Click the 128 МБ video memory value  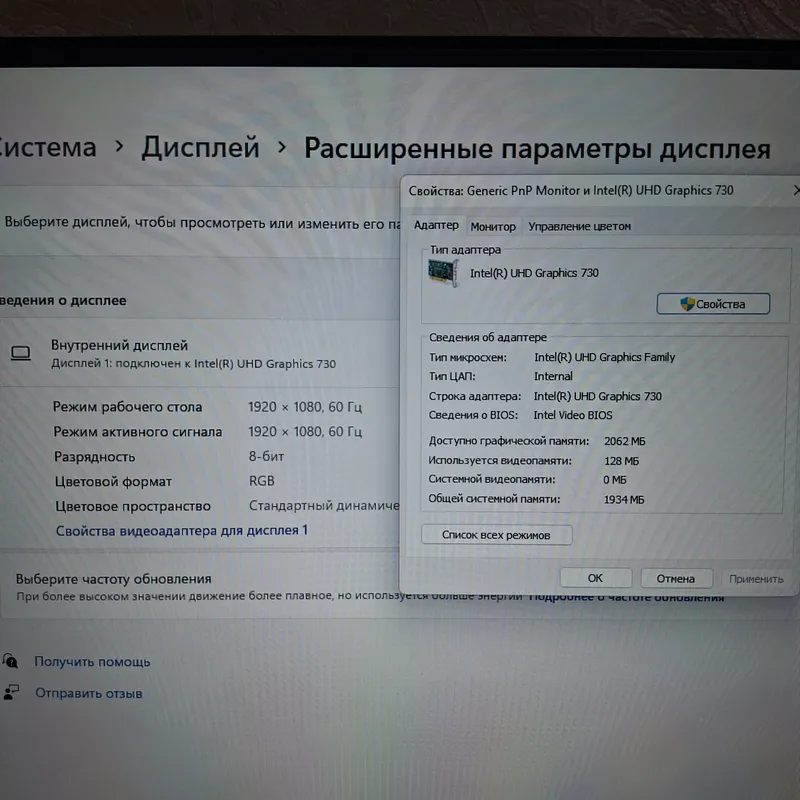tap(621, 461)
